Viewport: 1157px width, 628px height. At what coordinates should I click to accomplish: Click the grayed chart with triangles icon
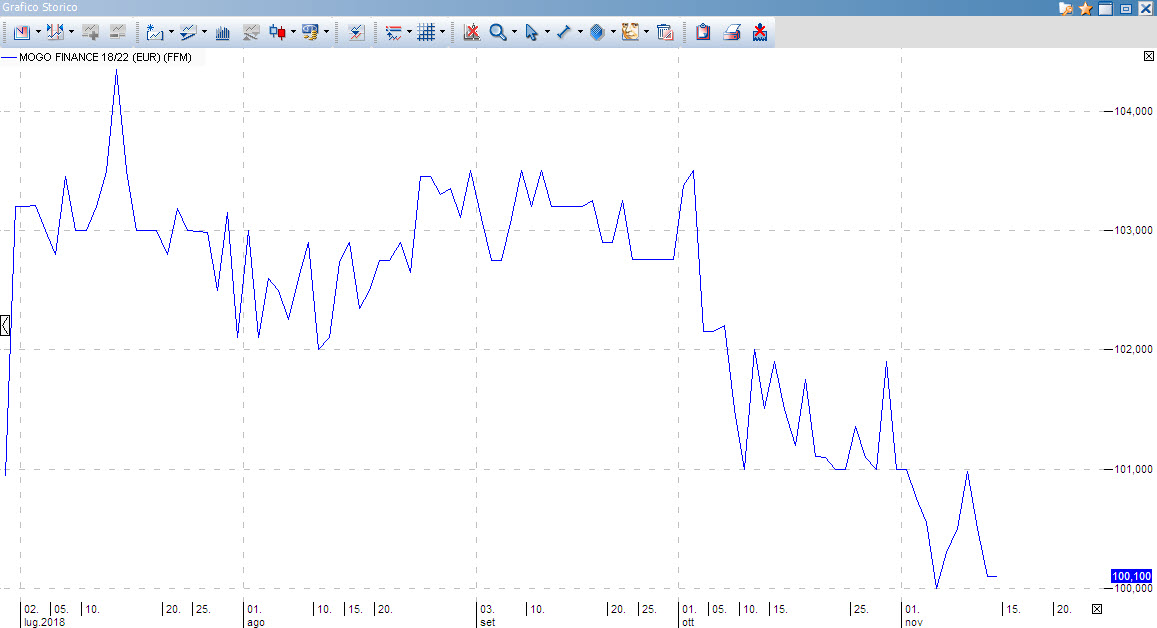point(251,32)
